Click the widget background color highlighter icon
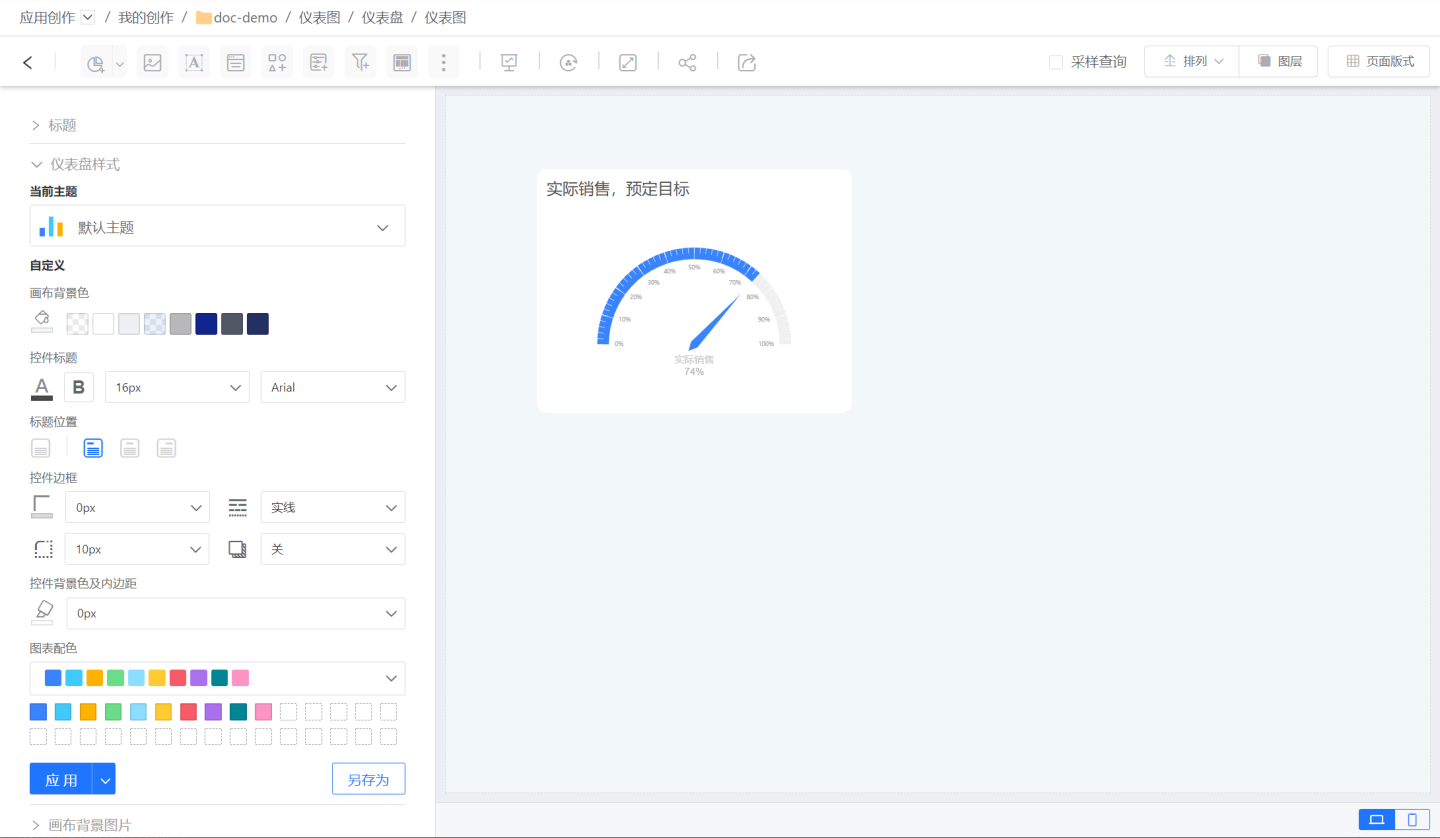The width and height of the screenshot is (1440, 838). pos(42,612)
